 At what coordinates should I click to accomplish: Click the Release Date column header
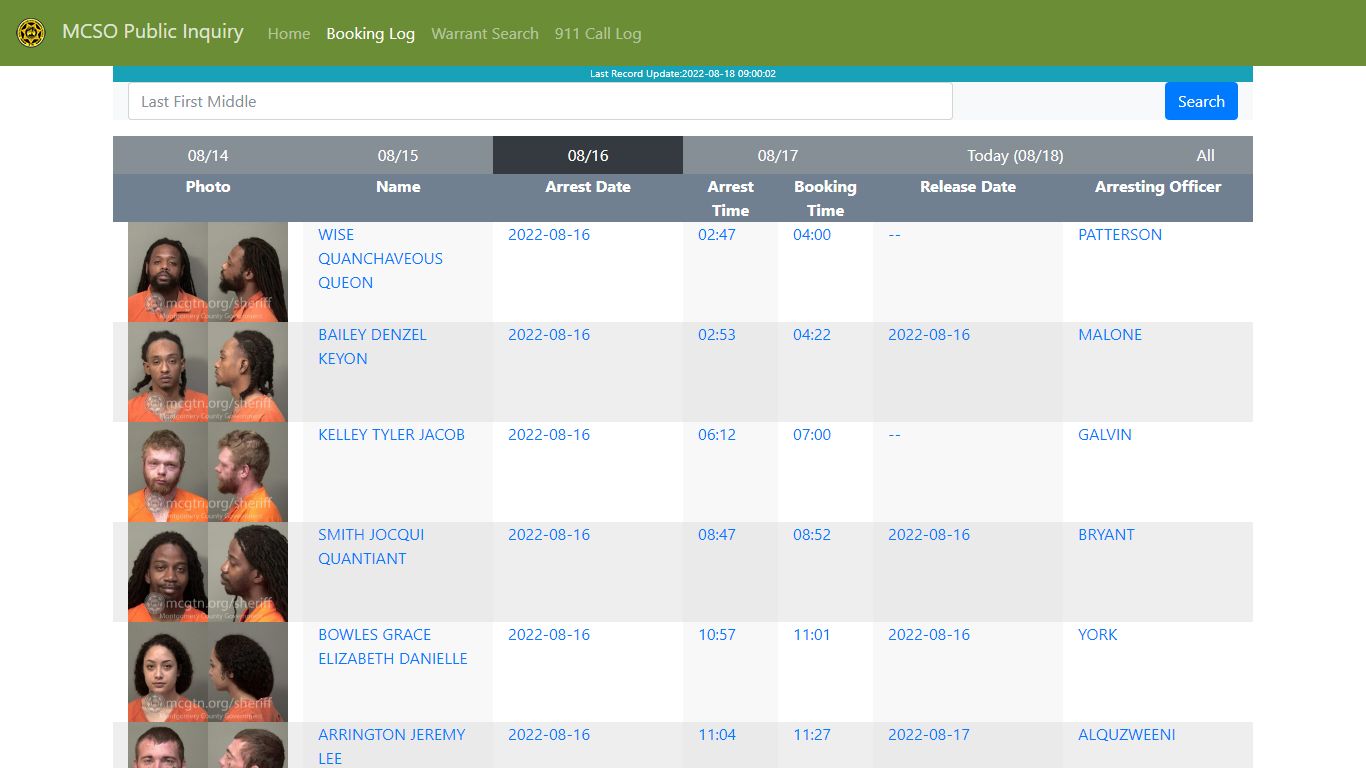[x=968, y=186]
